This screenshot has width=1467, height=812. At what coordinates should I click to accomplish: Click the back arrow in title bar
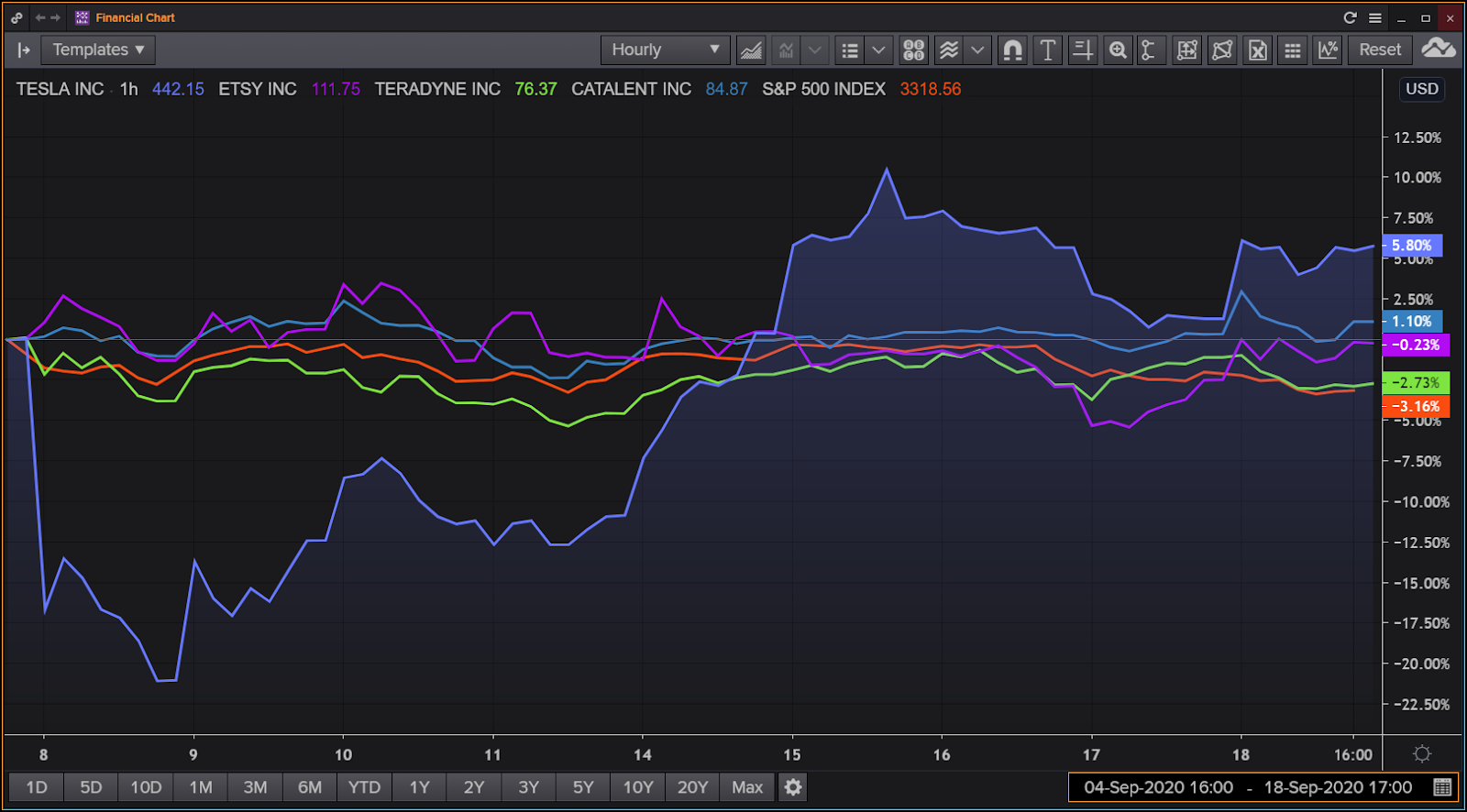click(40, 17)
